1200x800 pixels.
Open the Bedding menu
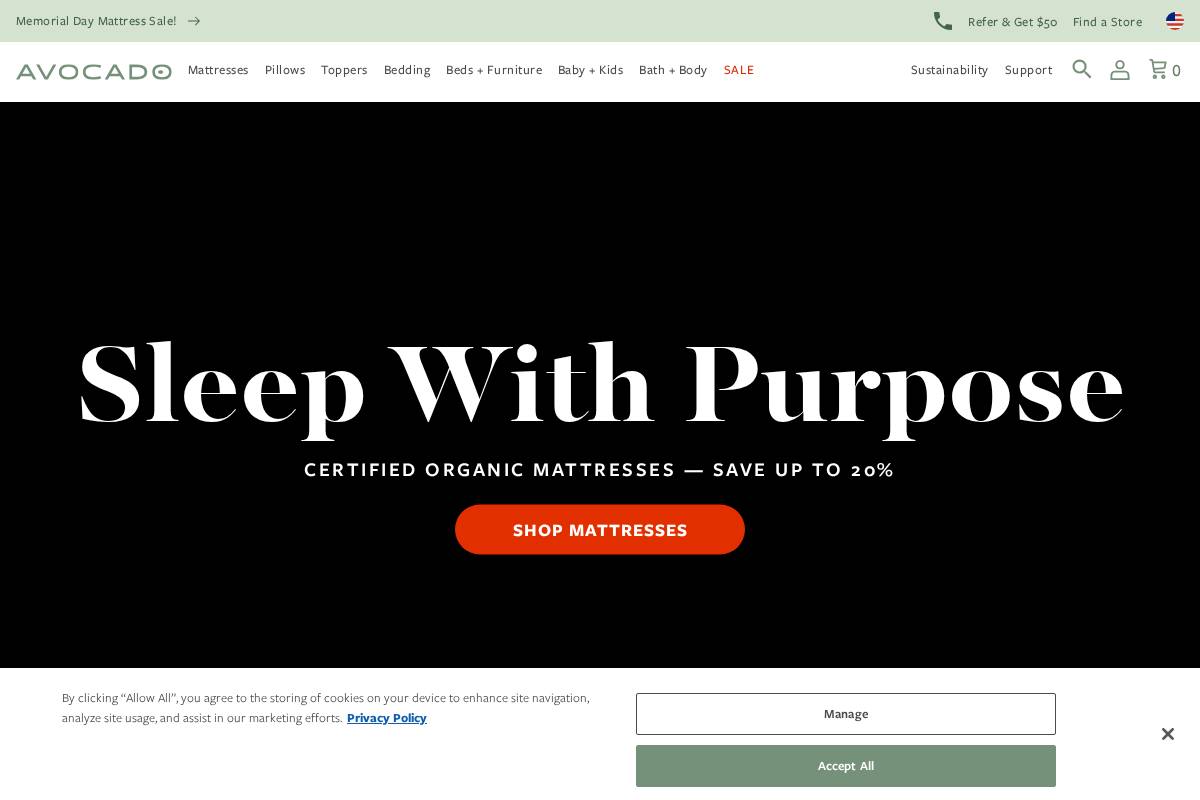tap(407, 70)
